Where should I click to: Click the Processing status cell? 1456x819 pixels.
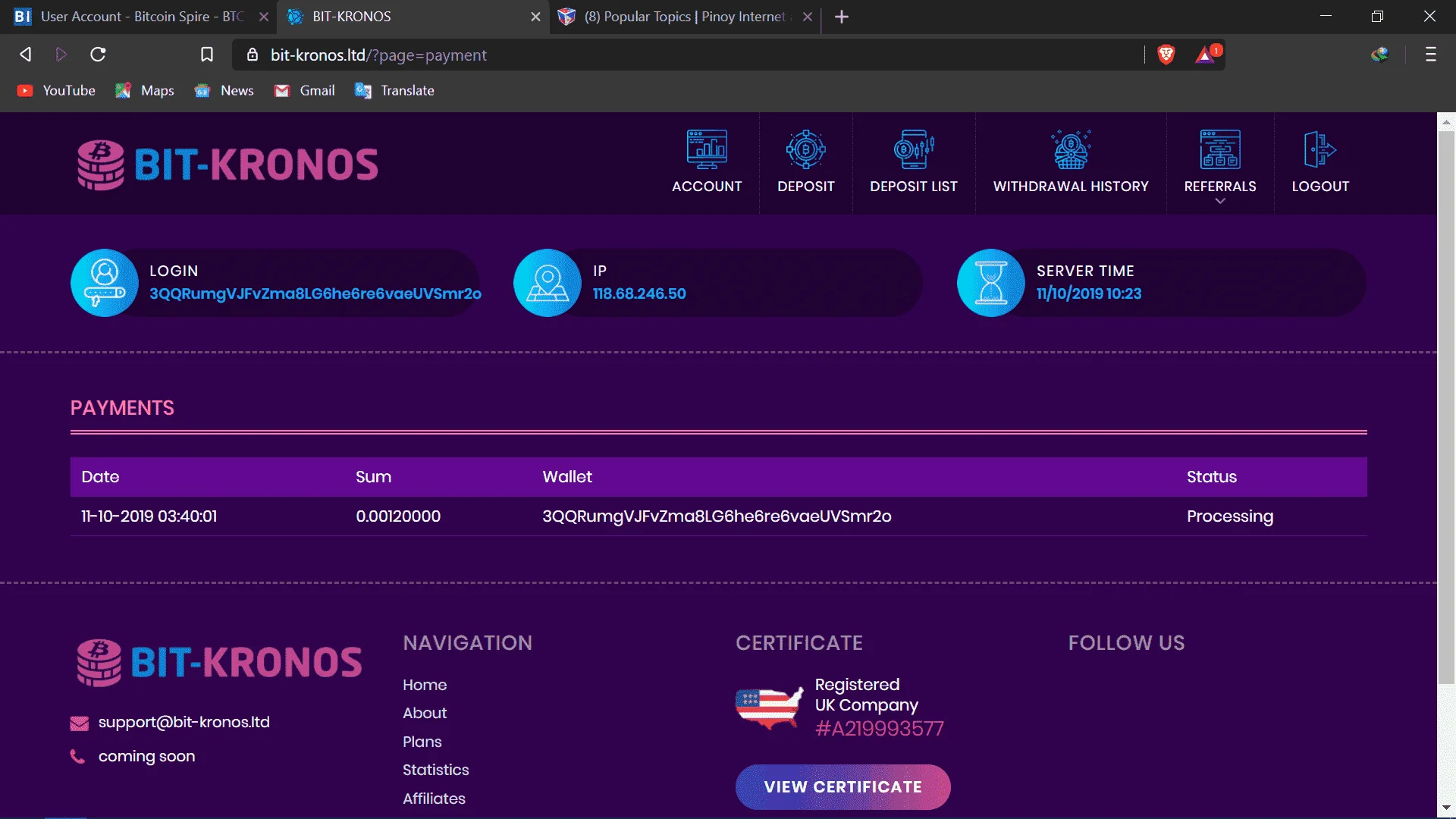tap(1230, 516)
